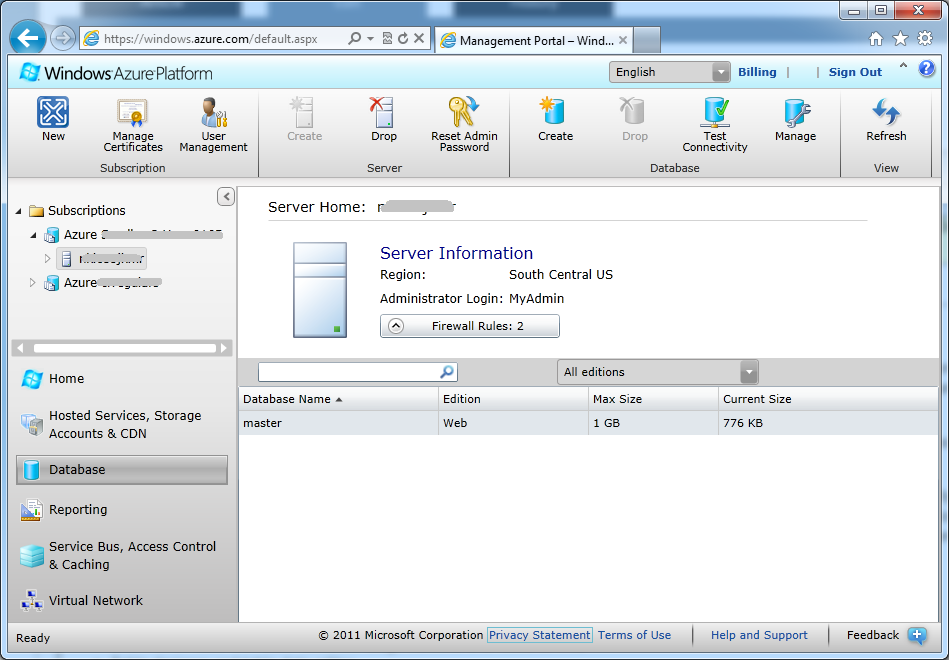This screenshot has width=949, height=660.
Task: Open the English language dropdown
Action: pos(669,72)
